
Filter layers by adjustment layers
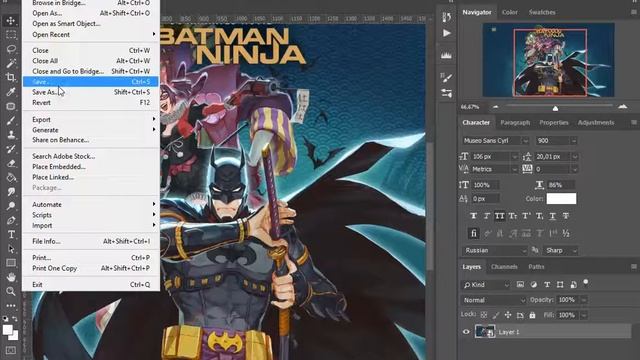533,284
